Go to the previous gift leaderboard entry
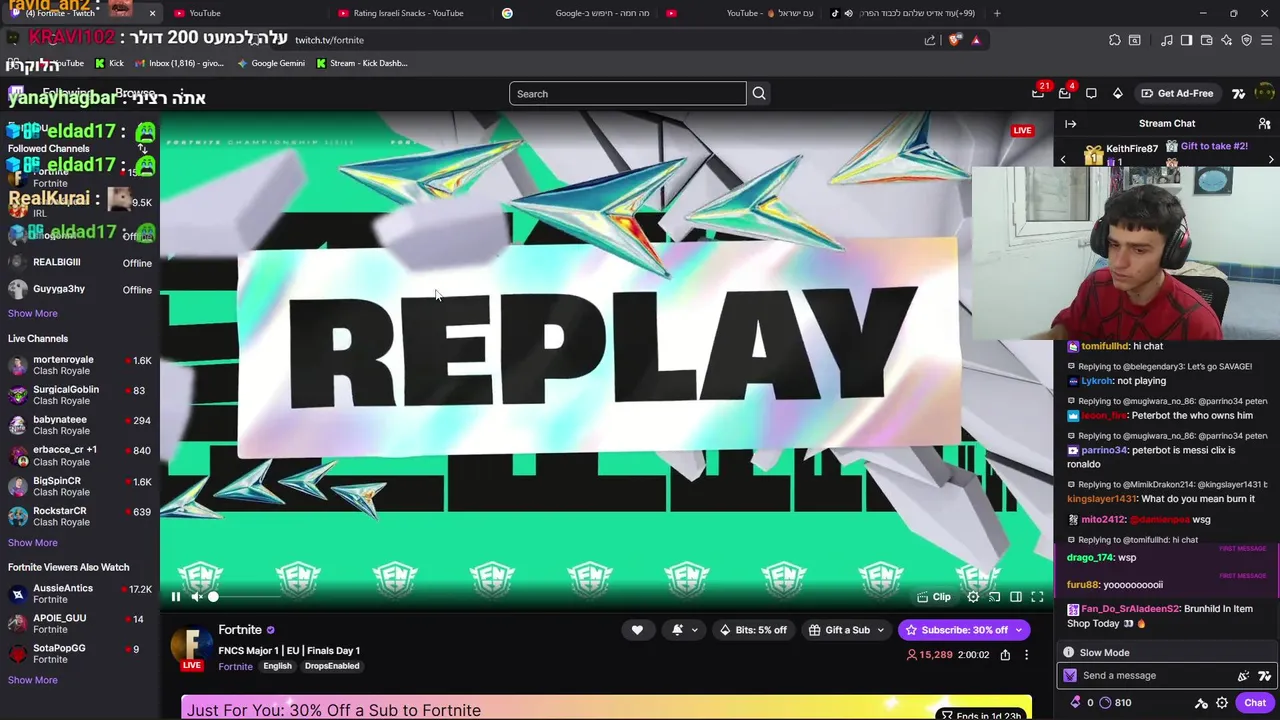The image size is (1280, 720). pyautogui.click(x=1063, y=160)
